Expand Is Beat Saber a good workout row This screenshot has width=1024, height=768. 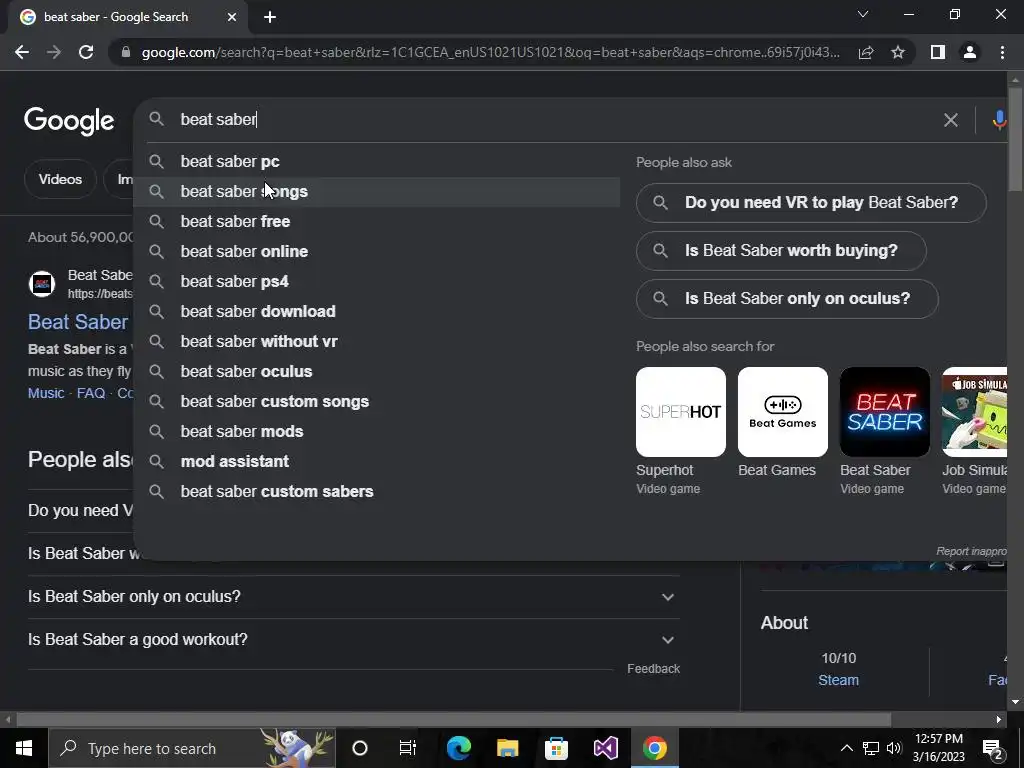click(353, 640)
